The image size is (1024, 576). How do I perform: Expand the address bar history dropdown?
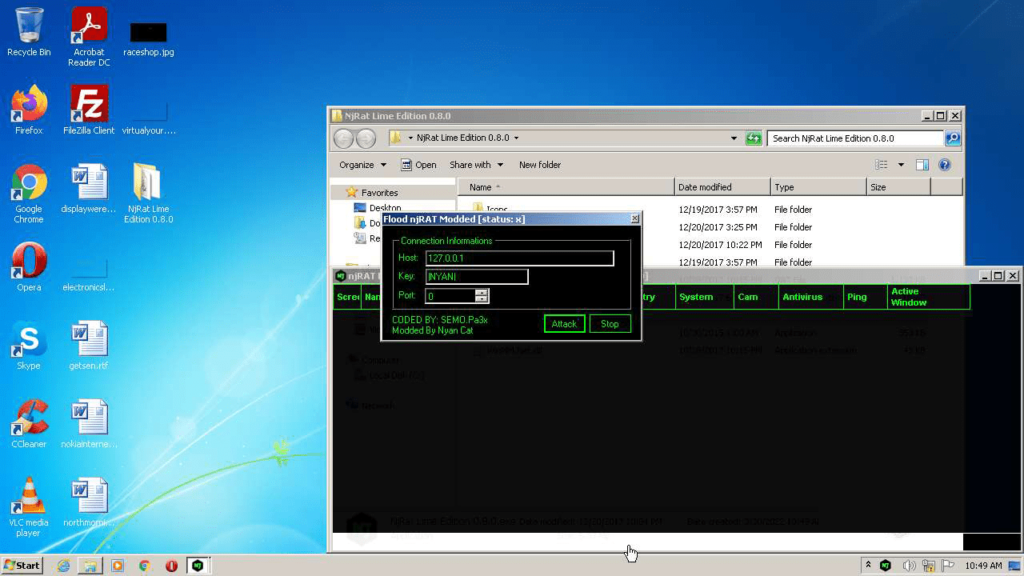733,138
